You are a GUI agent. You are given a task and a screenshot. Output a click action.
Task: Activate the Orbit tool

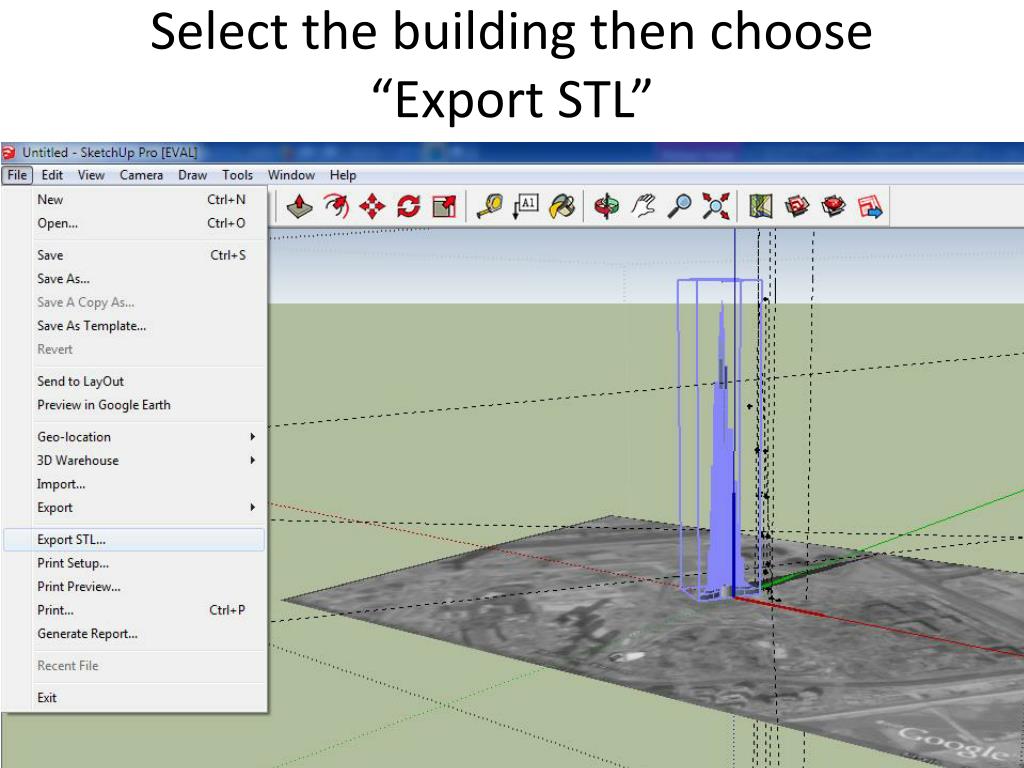[607, 207]
